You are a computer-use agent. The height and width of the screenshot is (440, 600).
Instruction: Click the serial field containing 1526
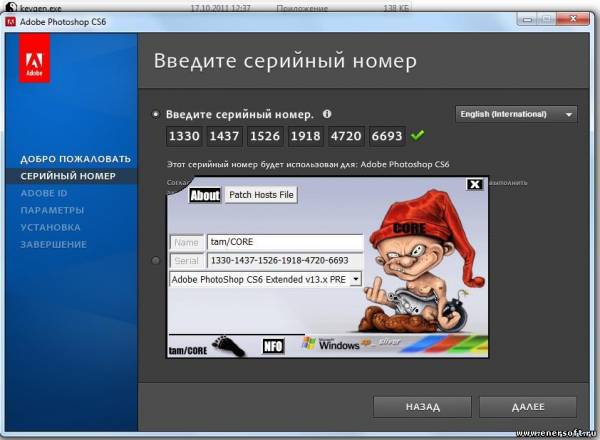[265, 136]
